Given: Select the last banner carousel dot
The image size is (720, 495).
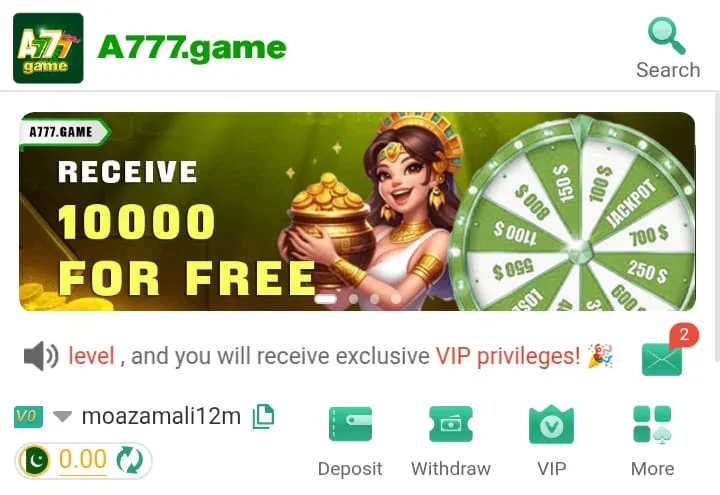Looking at the screenshot, I should (x=395, y=299).
